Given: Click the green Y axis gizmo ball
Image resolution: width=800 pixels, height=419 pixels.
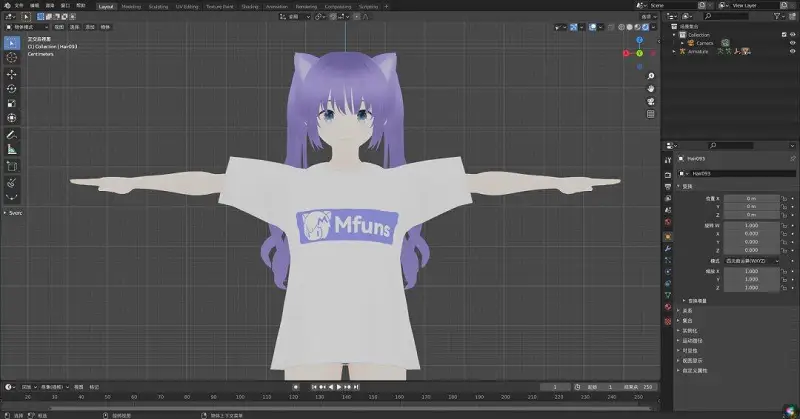Looking at the screenshot, I should click(x=639, y=53).
